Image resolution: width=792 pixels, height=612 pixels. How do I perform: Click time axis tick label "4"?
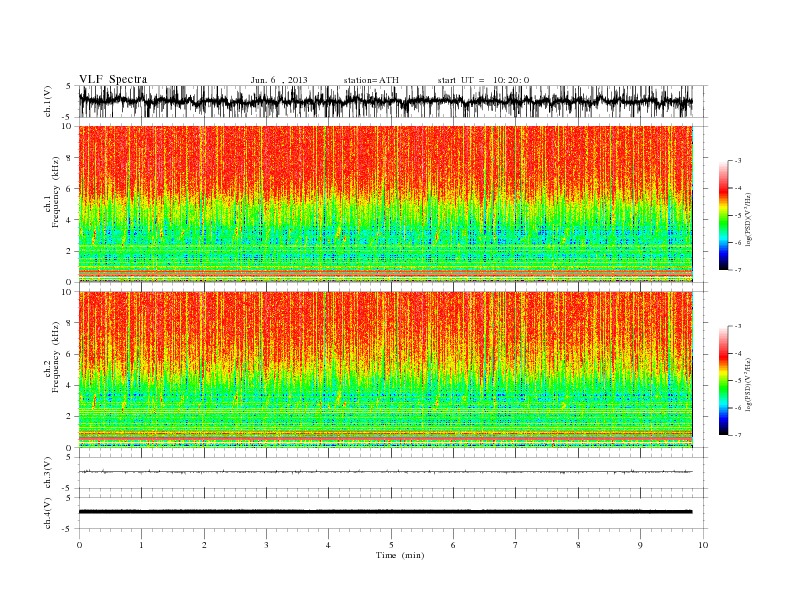point(328,545)
